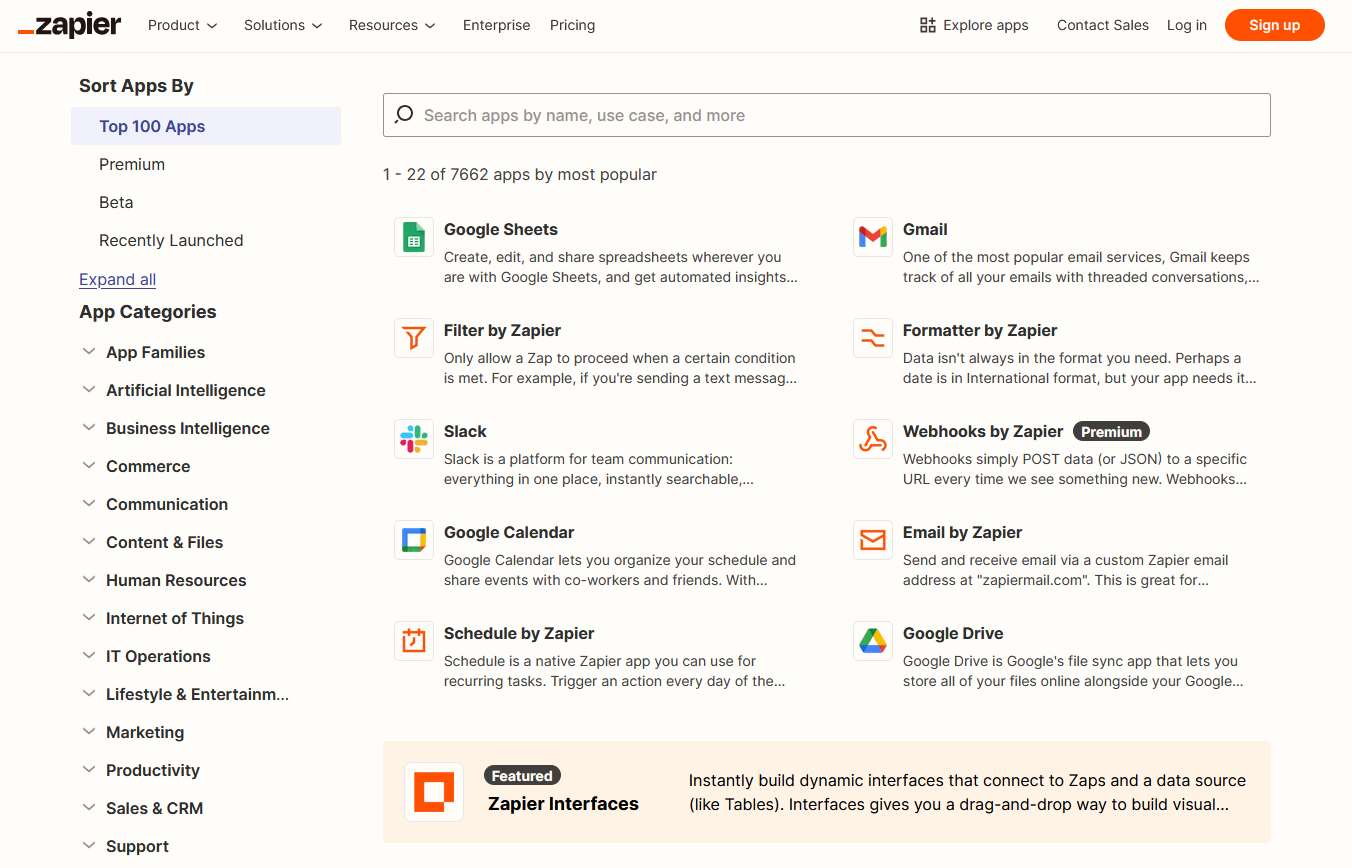Click the Zapier logo

(68, 25)
